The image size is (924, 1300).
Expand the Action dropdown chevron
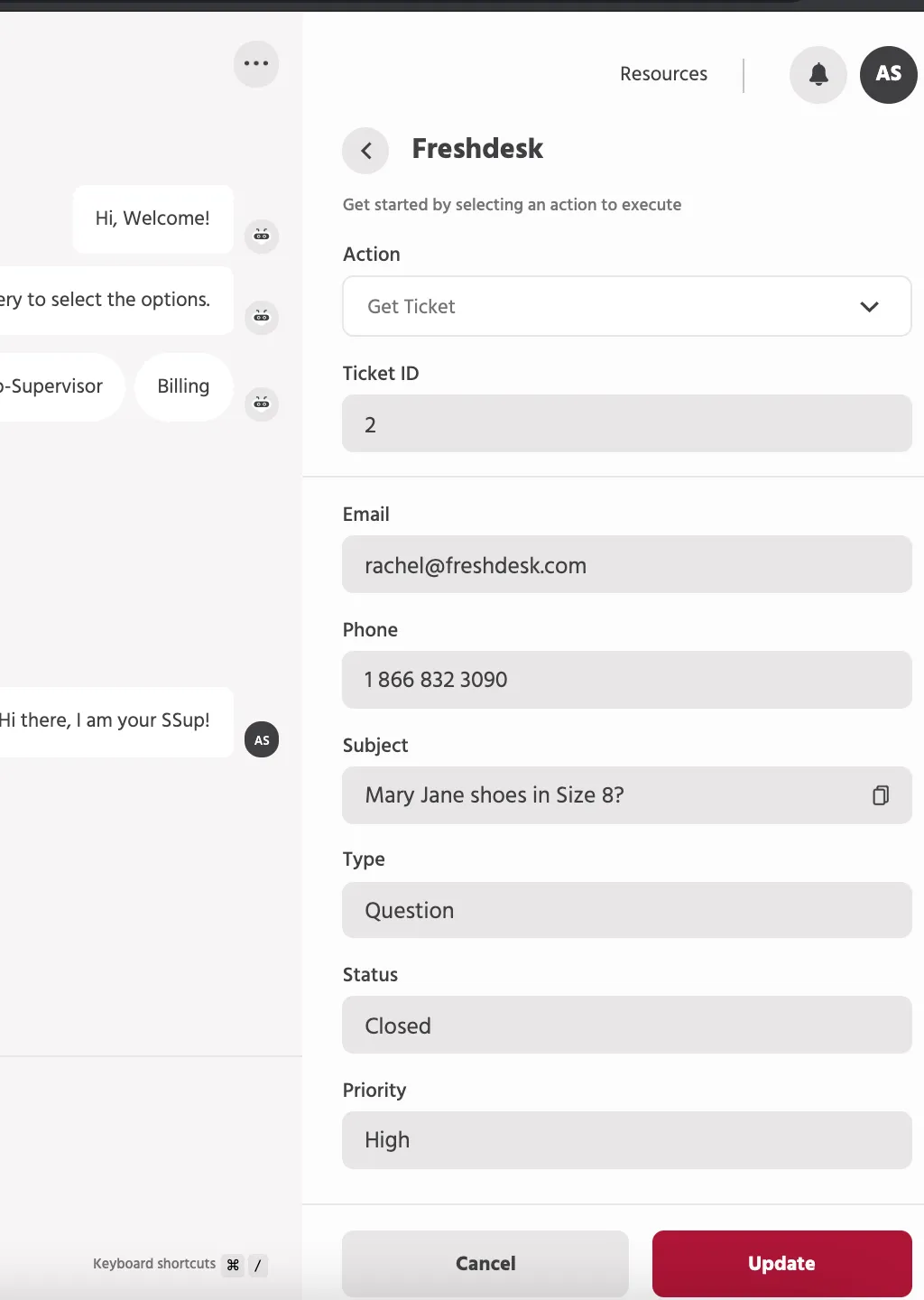click(869, 307)
